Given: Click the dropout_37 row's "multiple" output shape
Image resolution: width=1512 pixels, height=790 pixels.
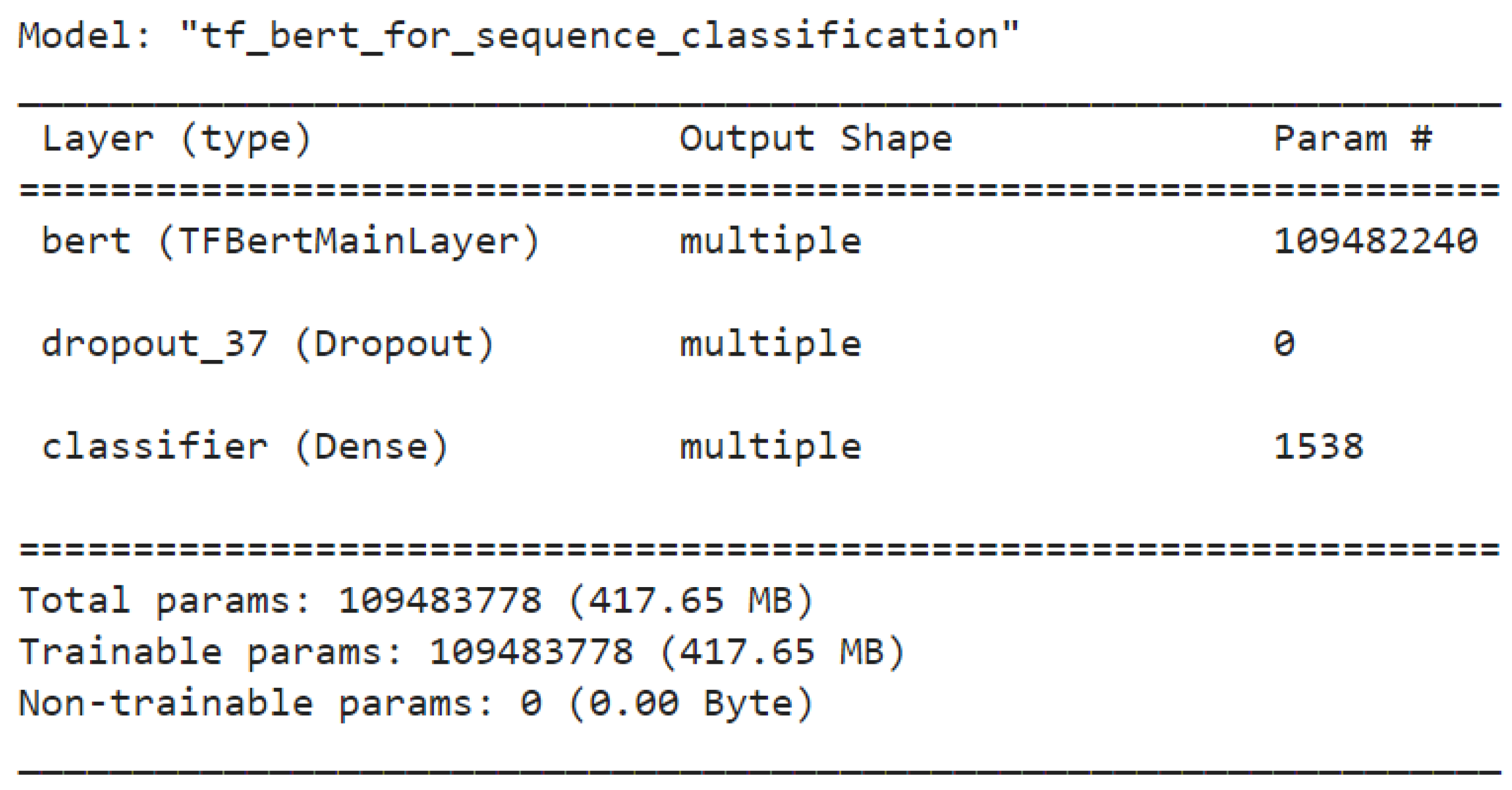Looking at the screenshot, I should tap(771, 345).
